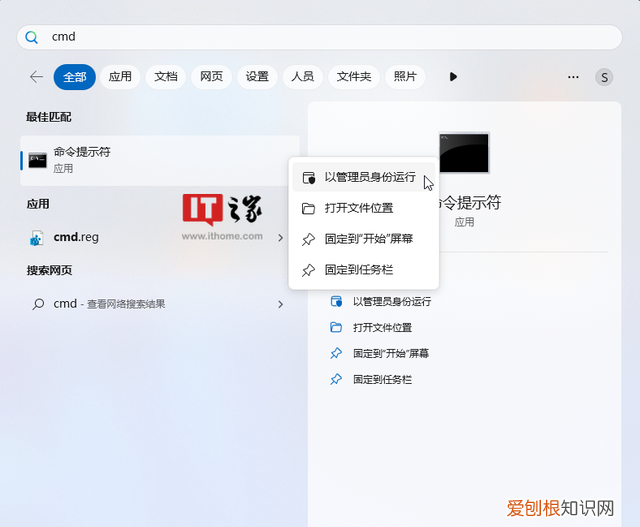Switch to the 应用 filter tab
The image size is (640, 527).
[120, 77]
